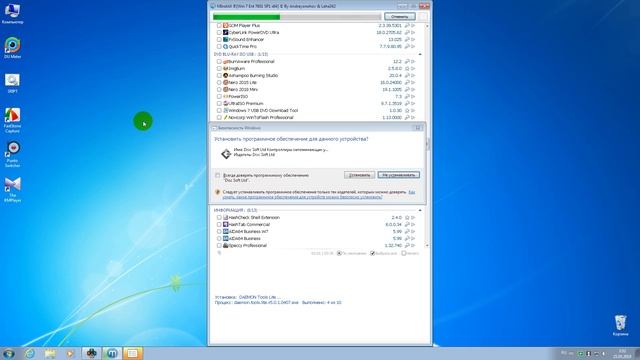Click Install button in Windows Security dialog
The height and width of the screenshot is (360, 640).
tap(359, 175)
